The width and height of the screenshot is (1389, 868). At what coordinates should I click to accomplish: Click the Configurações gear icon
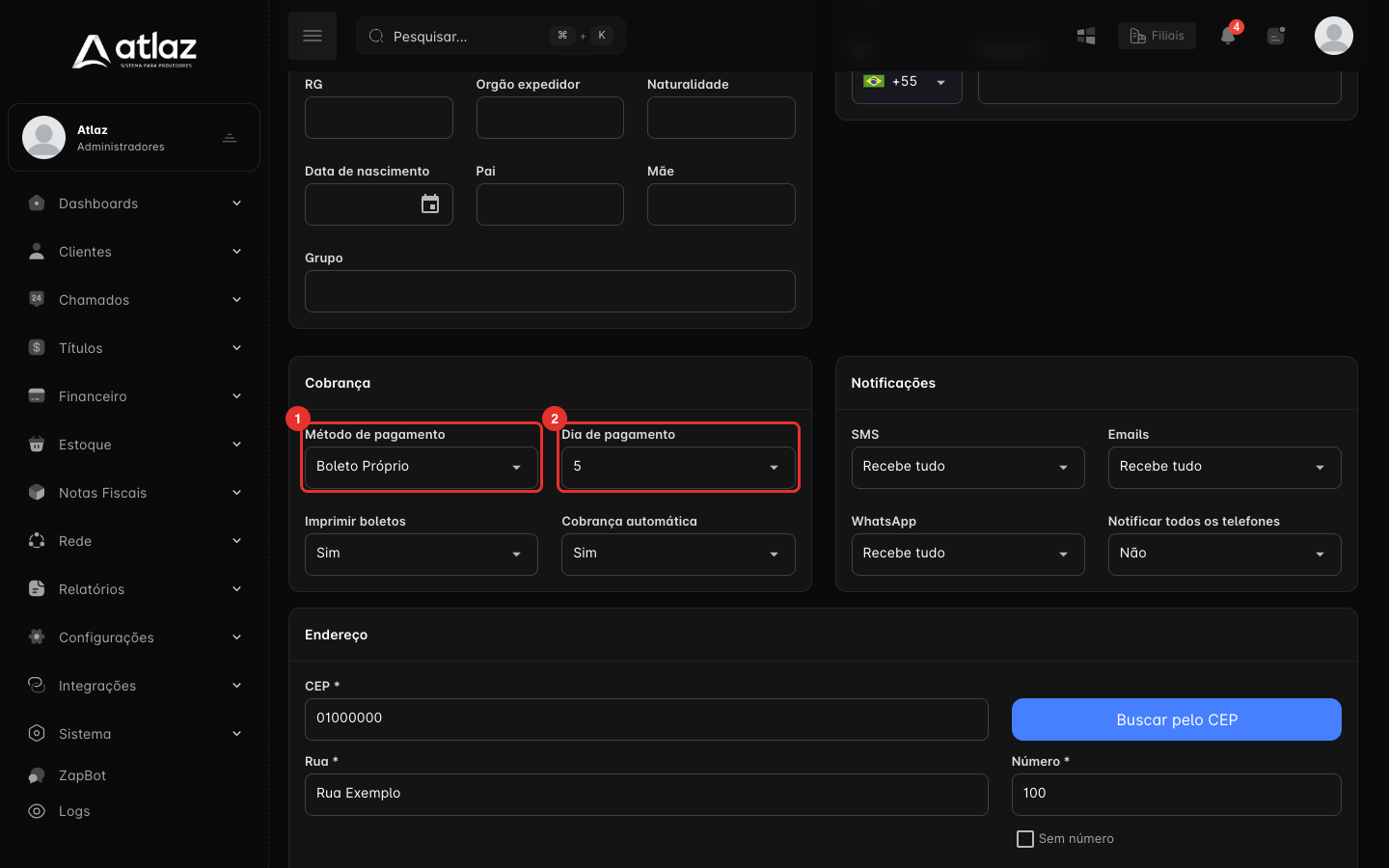(x=37, y=637)
